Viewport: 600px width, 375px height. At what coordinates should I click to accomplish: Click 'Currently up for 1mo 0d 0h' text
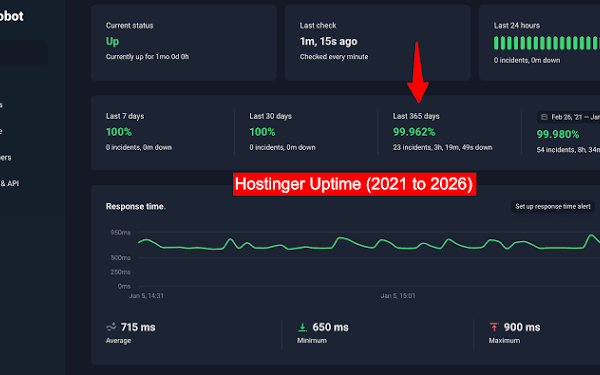[147, 57]
